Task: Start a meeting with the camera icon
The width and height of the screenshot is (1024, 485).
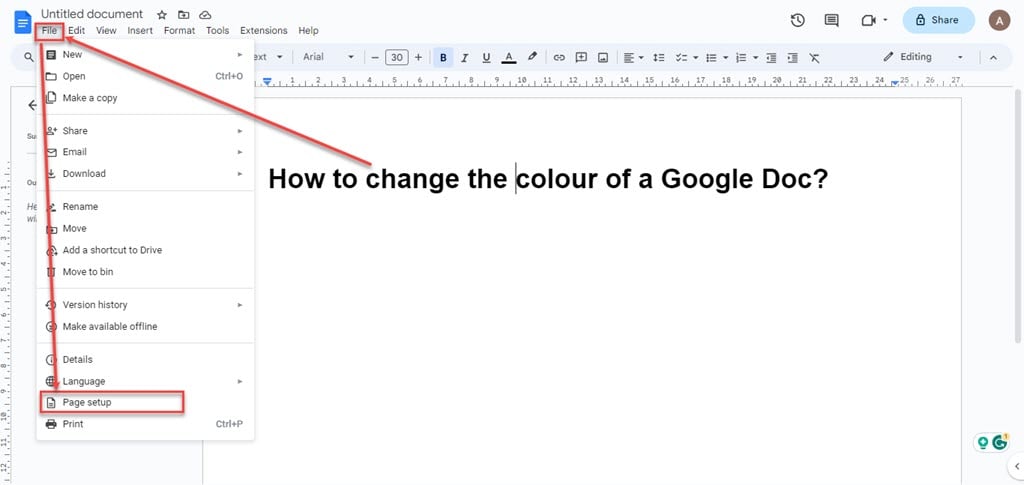Action: coord(868,20)
